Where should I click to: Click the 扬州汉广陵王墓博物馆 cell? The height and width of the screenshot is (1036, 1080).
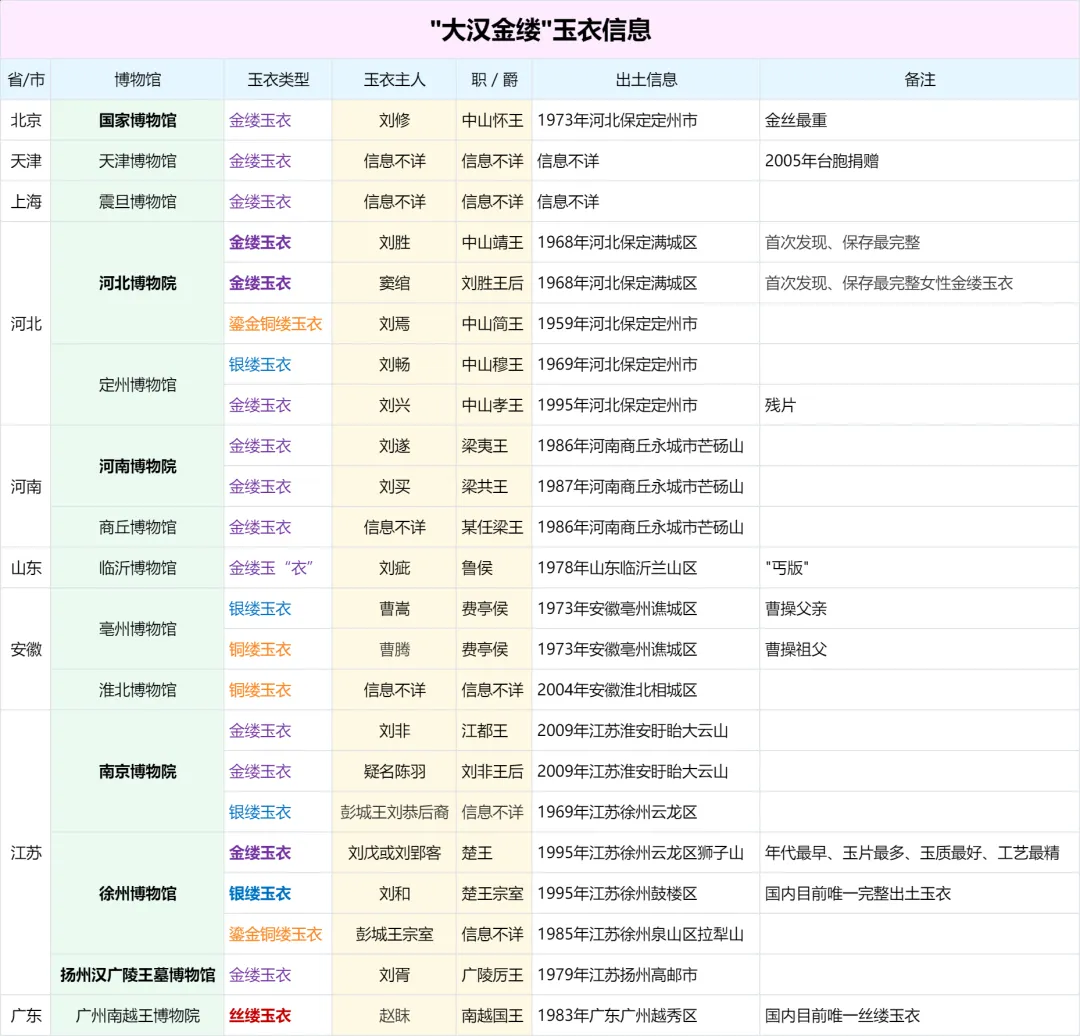pyautogui.click(x=138, y=975)
